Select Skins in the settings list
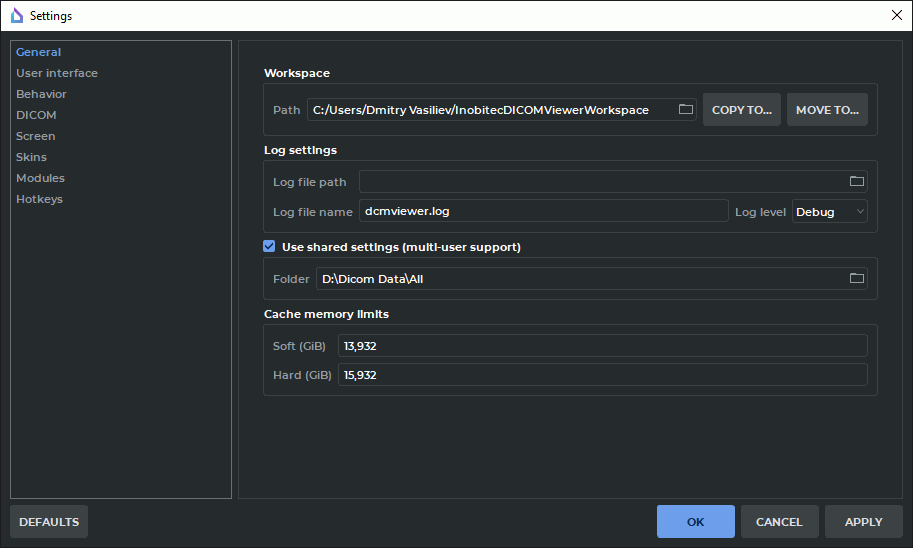 [x=31, y=157]
